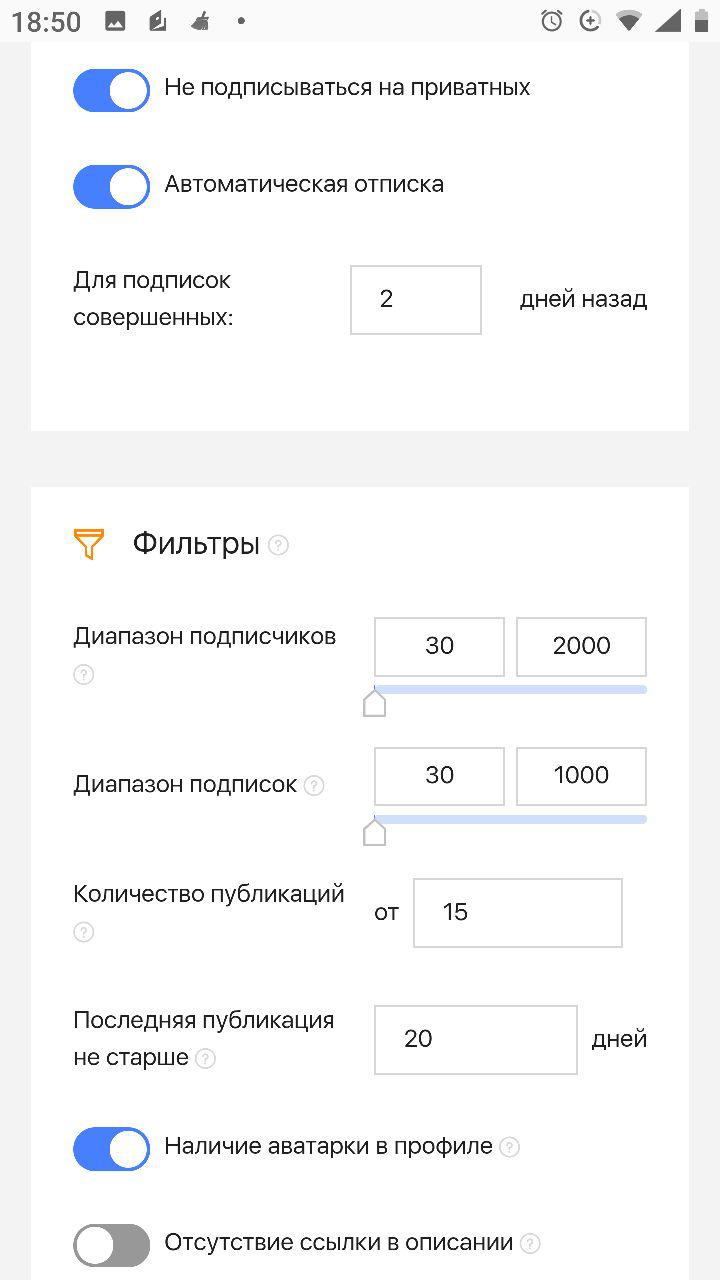Toggle Наличие аватарки в профиле switch

pos(111,1149)
